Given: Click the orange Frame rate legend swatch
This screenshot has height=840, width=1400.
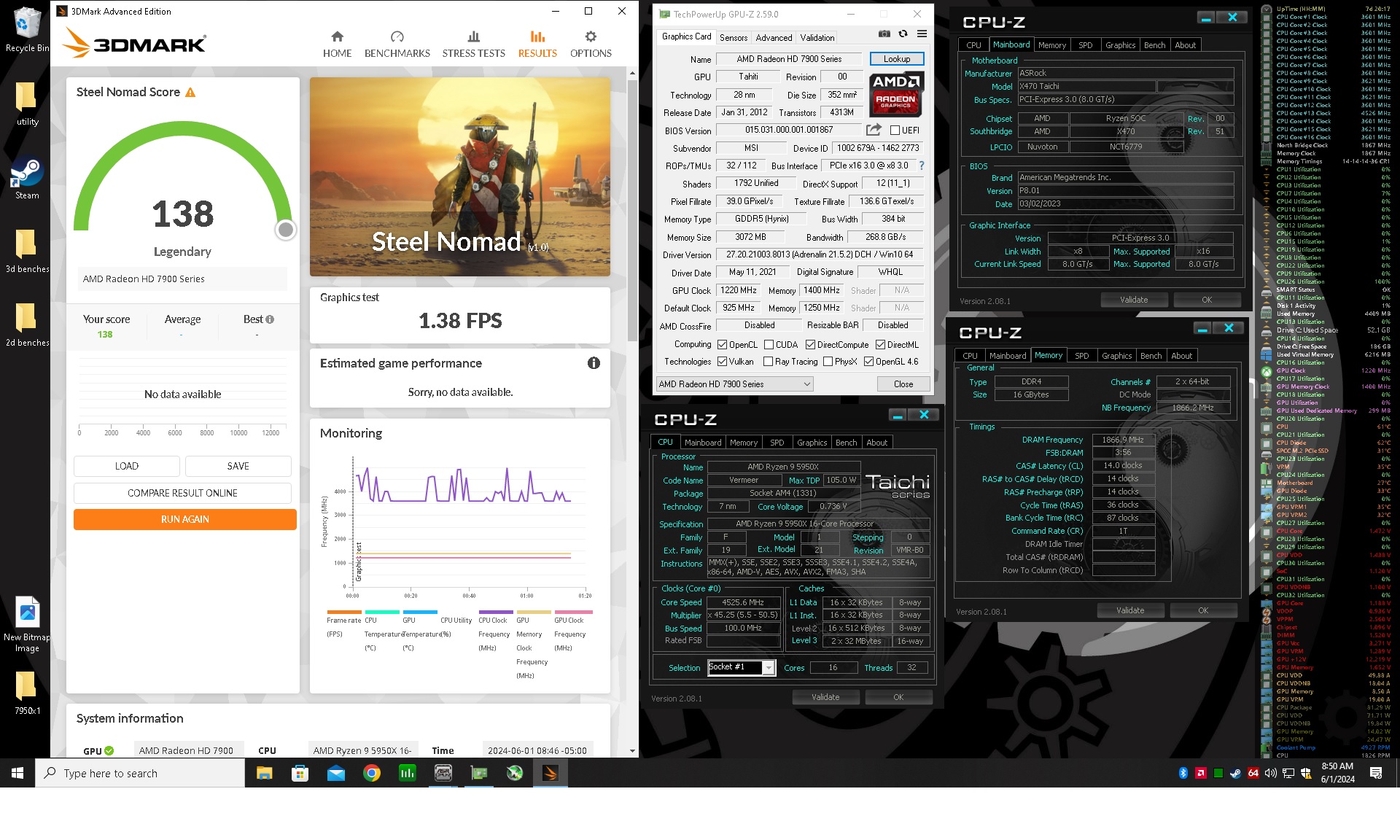Looking at the screenshot, I should click(343, 612).
